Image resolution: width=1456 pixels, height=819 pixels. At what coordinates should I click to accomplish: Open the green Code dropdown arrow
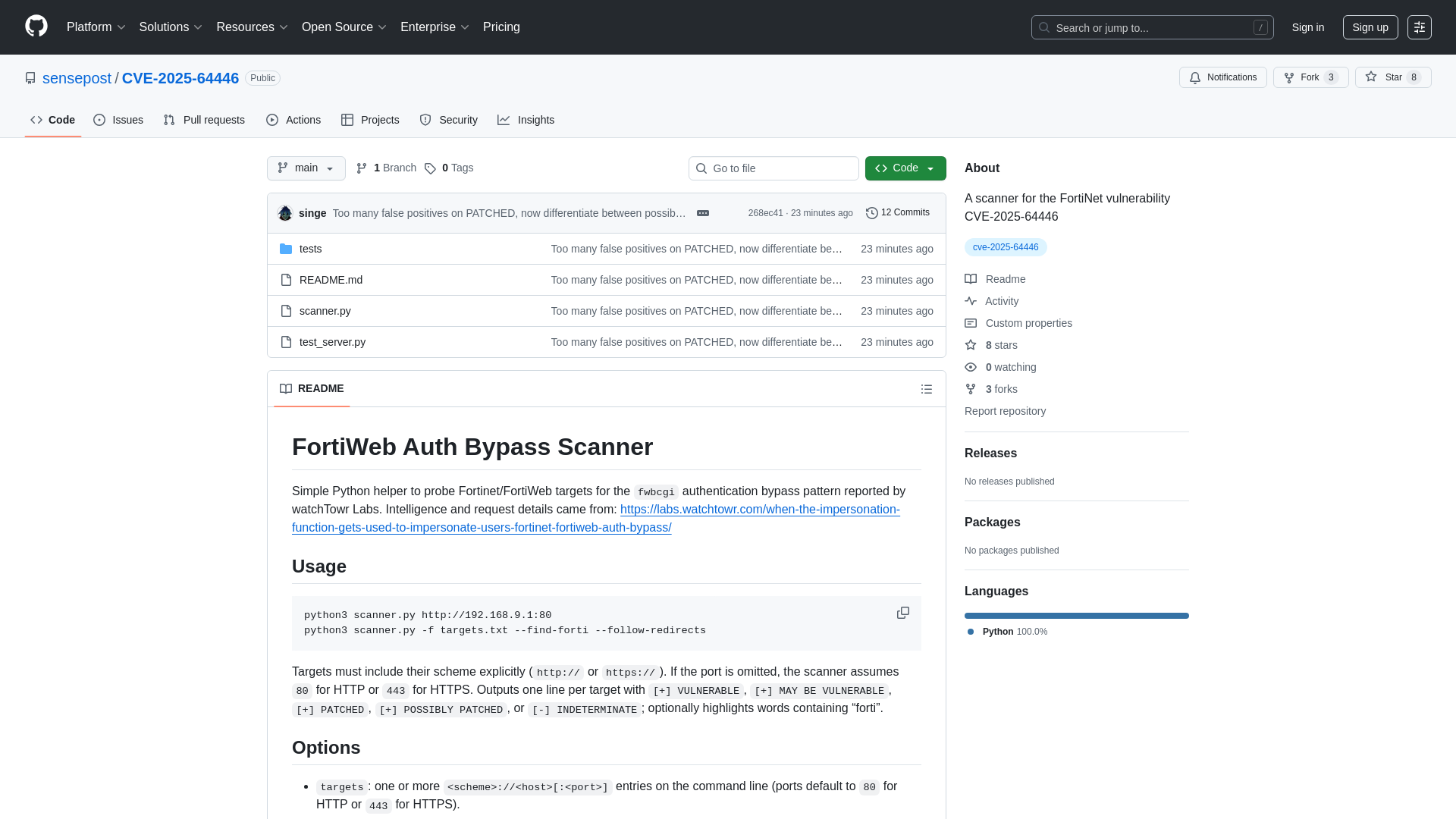pyautogui.click(x=931, y=168)
